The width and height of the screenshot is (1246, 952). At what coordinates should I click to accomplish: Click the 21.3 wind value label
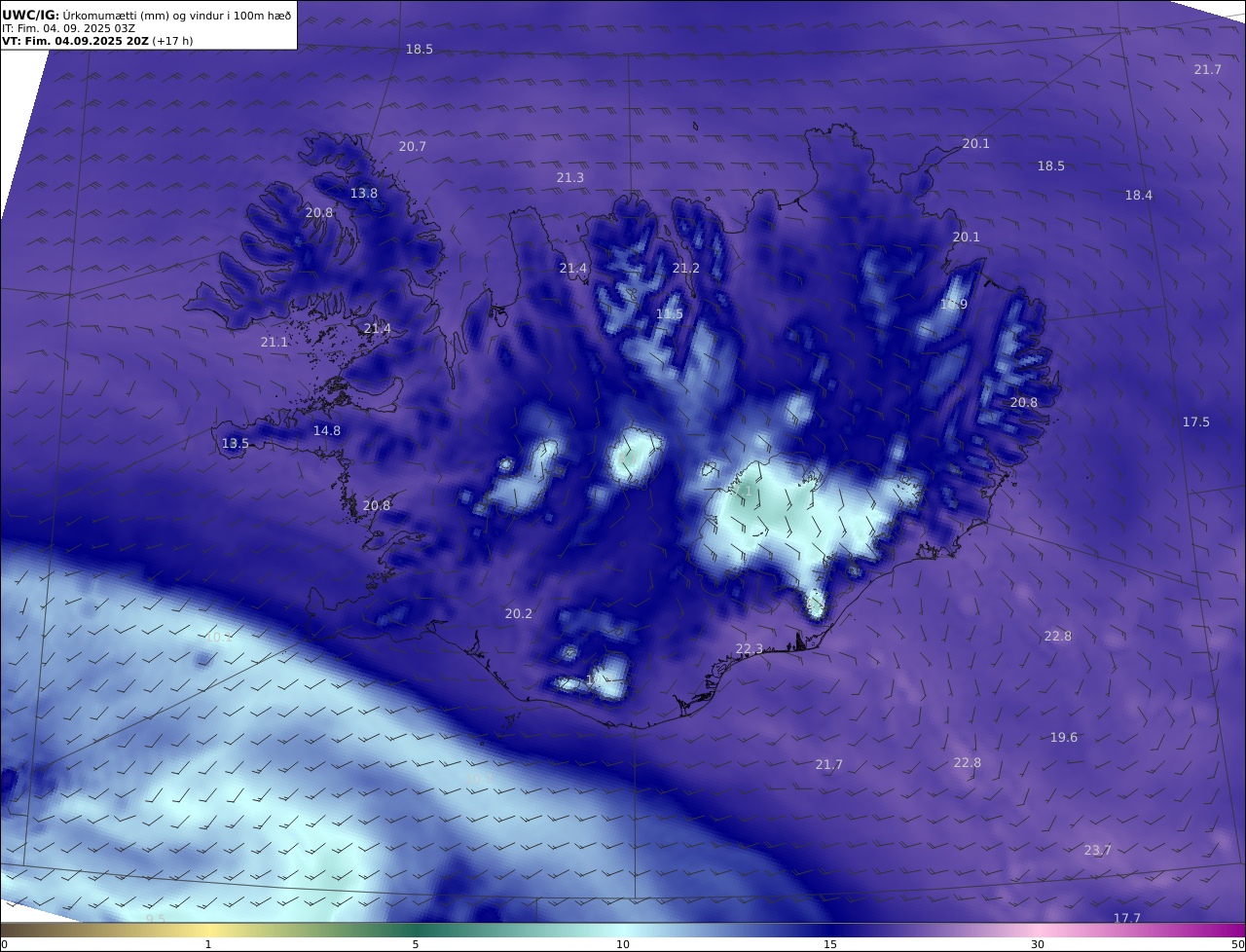click(x=570, y=177)
